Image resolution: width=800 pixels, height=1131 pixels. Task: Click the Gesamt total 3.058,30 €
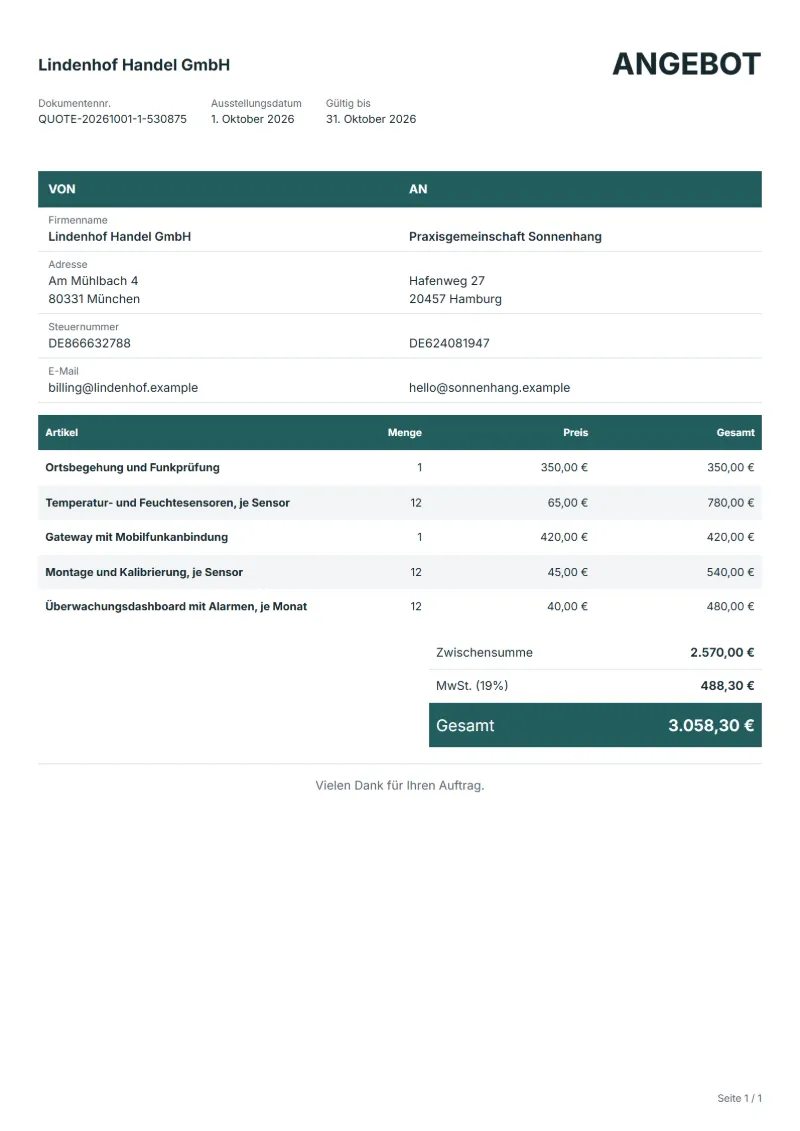click(x=711, y=726)
